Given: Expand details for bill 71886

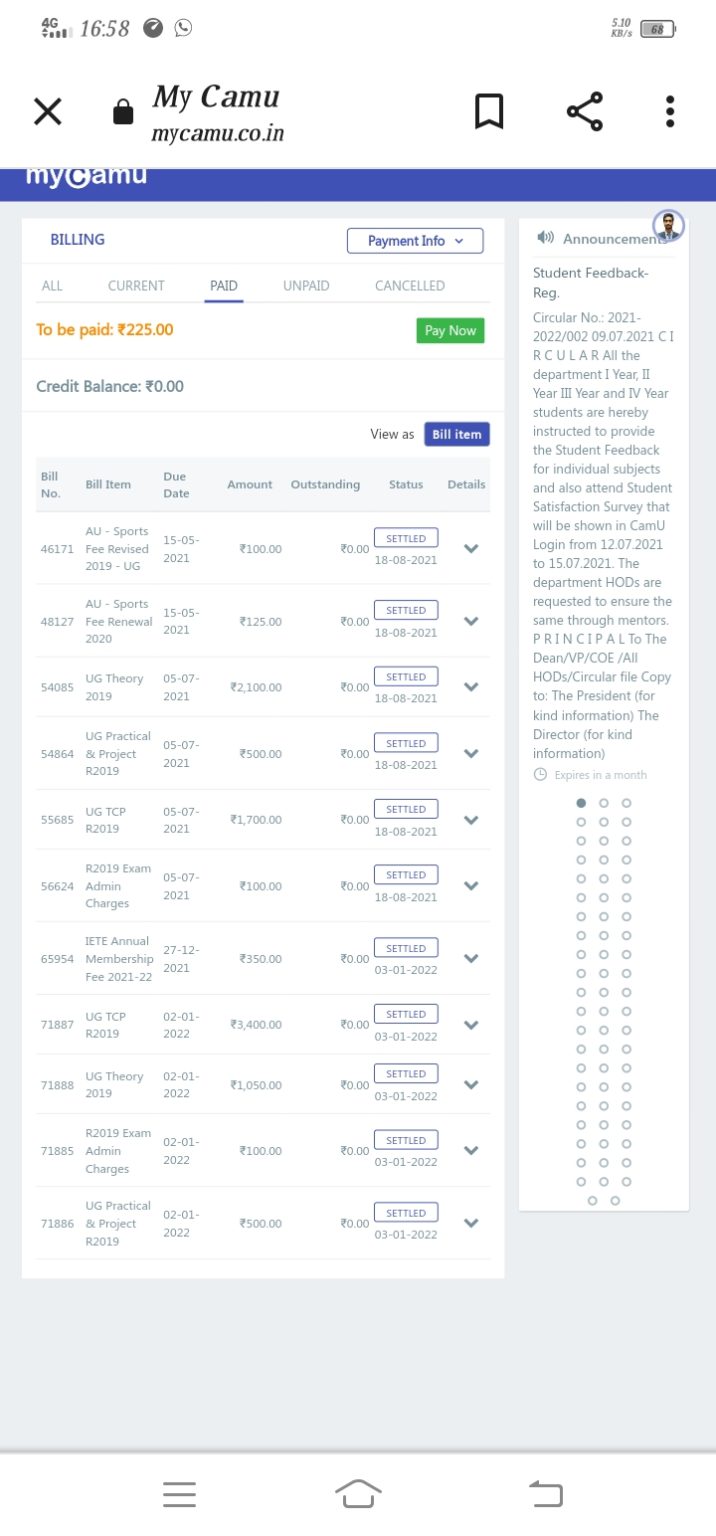Looking at the screenshot, I should coord(472,1223).
